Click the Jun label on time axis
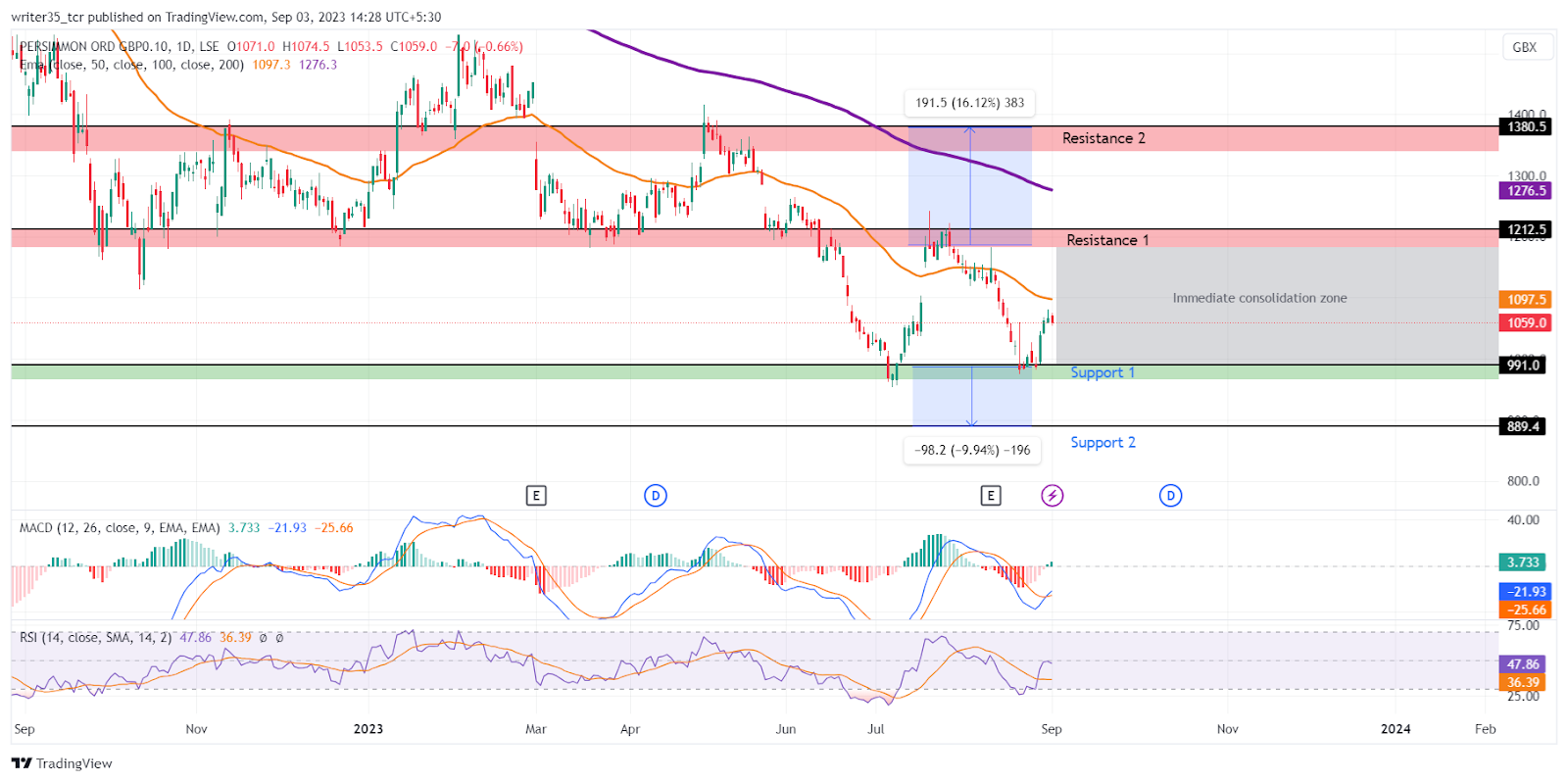Image resolution: width=1568 pixels, height=782 pixels. (786, 729)
